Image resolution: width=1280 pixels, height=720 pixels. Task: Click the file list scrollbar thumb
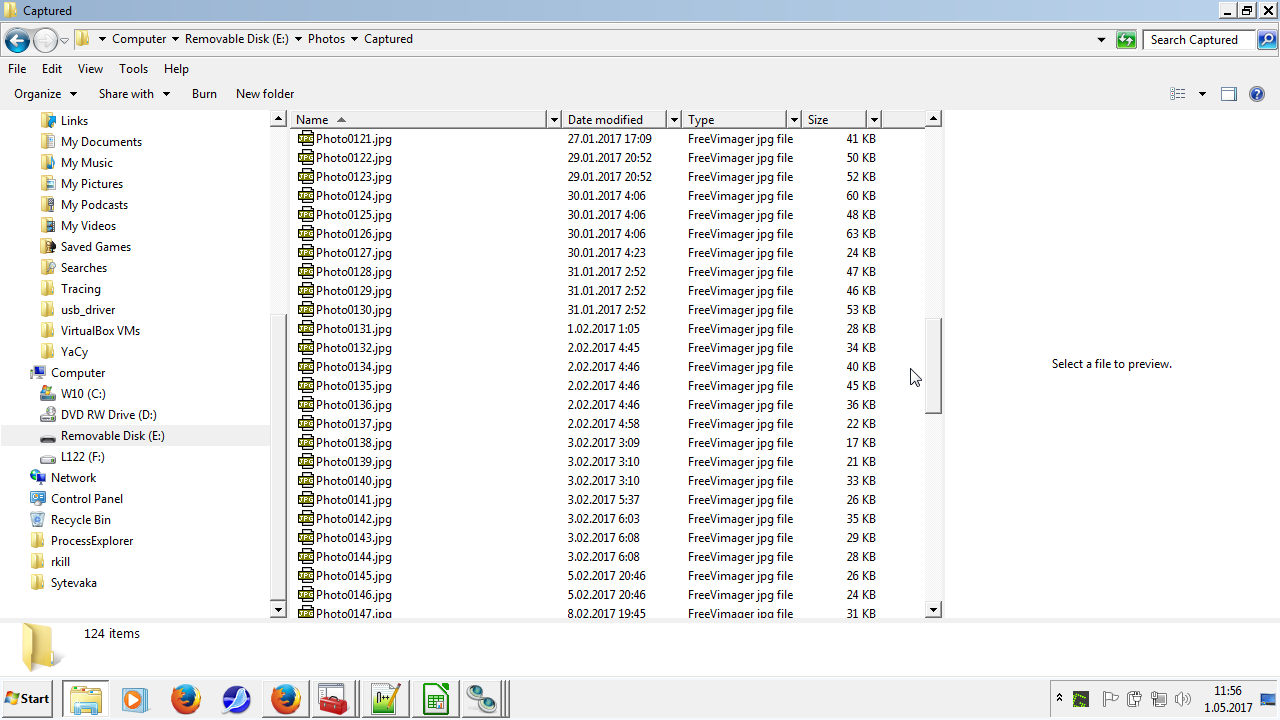tap(933, 366)
